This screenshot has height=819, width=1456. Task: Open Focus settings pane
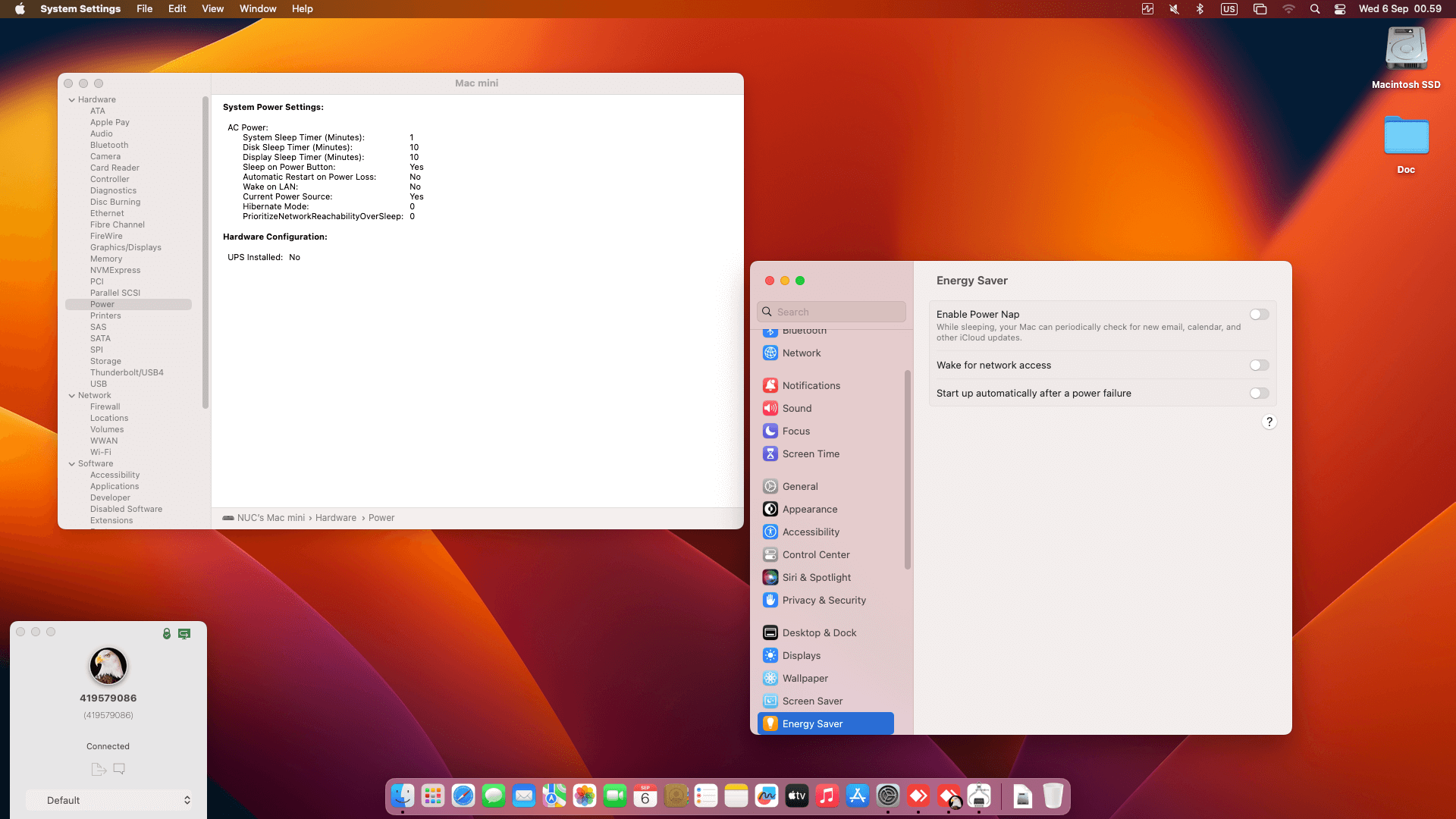795,431
